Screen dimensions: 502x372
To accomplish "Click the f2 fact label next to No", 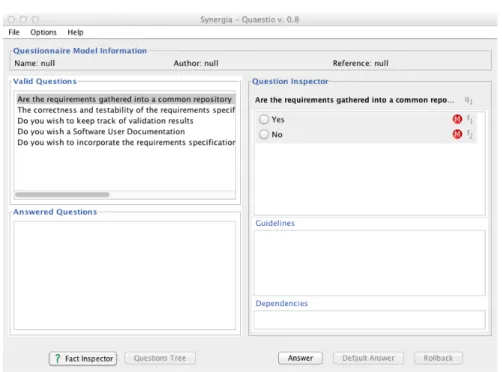I will (x=469, y=134).
